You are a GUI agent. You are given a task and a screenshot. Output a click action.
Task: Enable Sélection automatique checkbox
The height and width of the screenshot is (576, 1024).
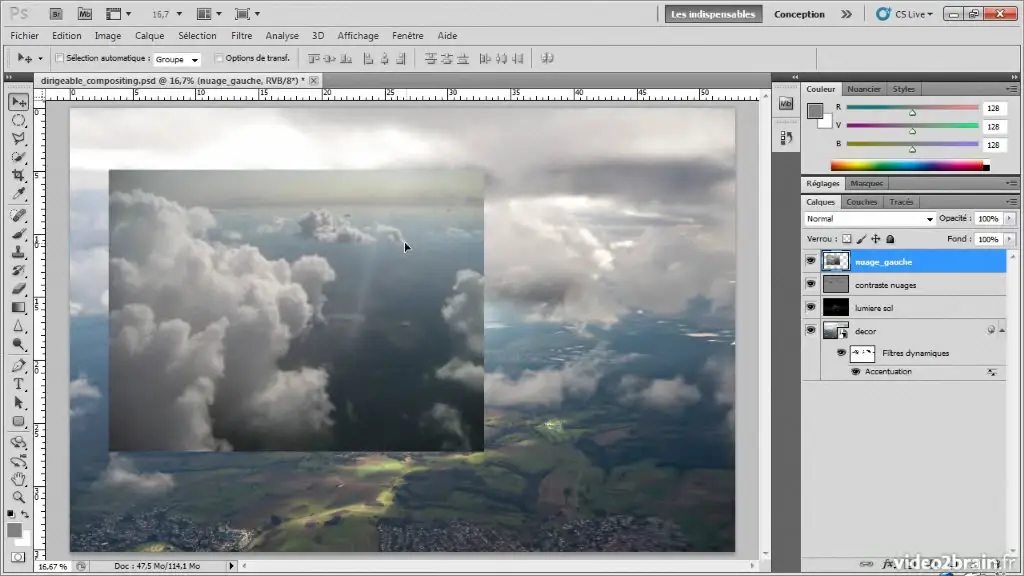tap(59, 59)
